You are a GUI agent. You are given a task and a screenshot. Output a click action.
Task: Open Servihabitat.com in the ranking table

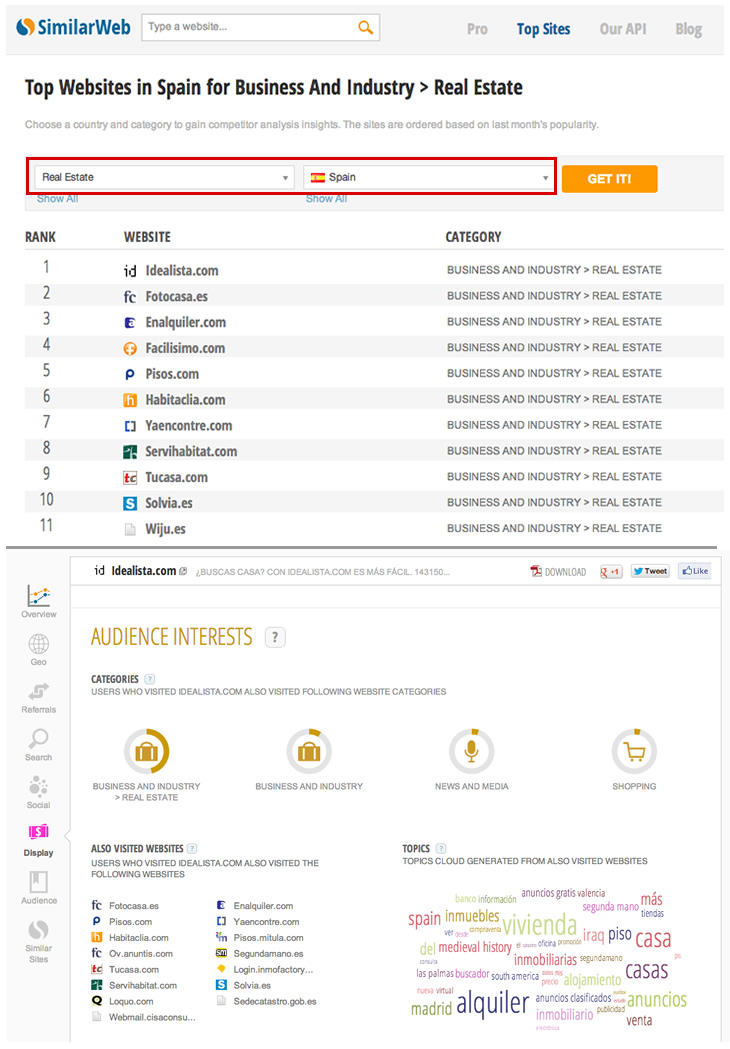point(191,452)
